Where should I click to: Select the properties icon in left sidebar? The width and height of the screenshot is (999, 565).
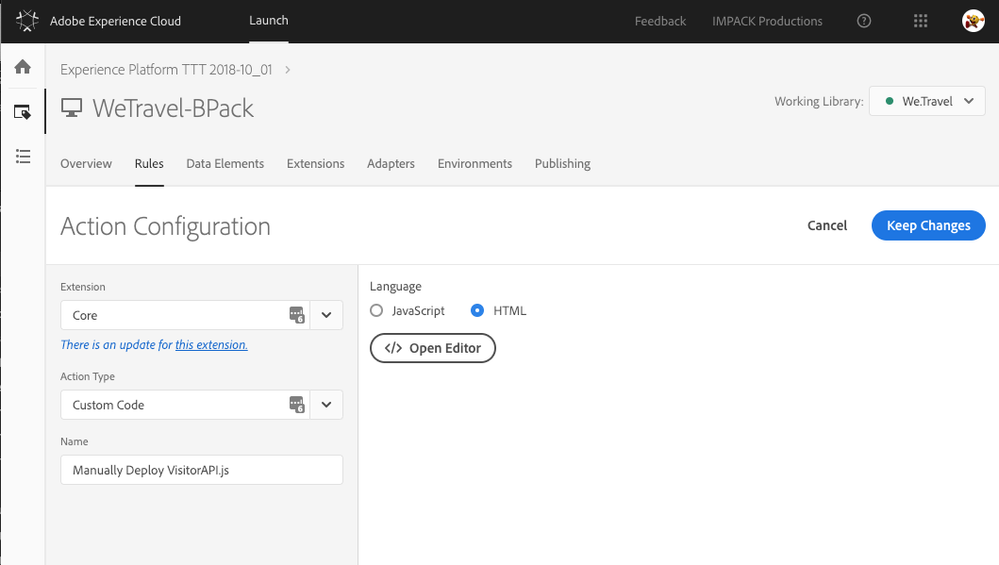[x=22, y=112]
